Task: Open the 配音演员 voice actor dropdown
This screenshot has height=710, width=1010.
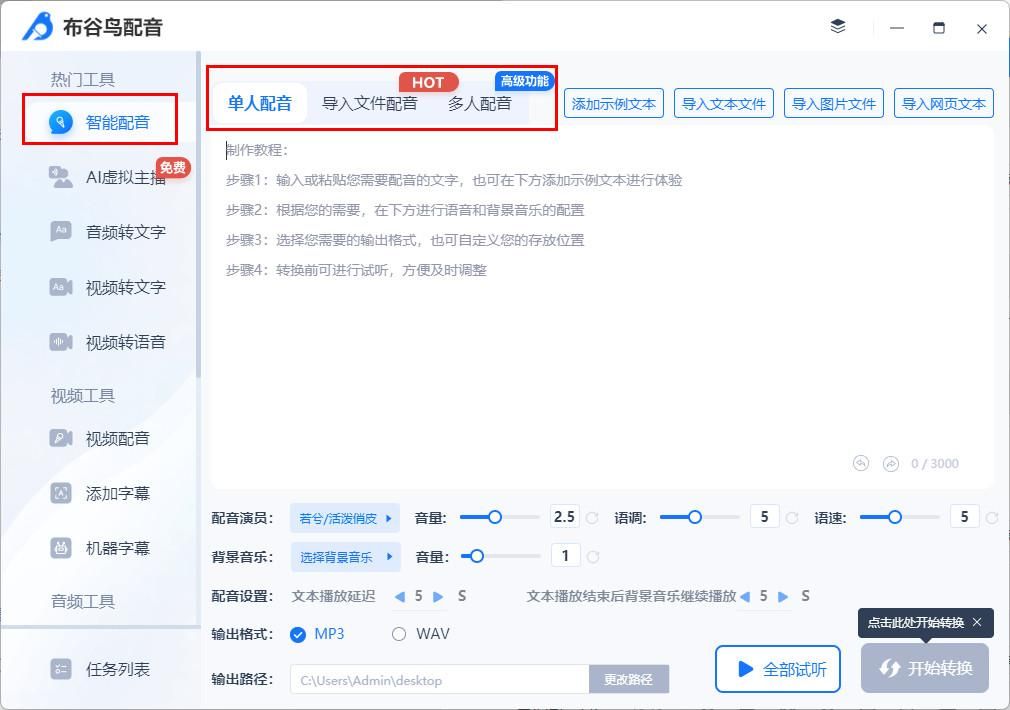Action: [x=345, y=518]
